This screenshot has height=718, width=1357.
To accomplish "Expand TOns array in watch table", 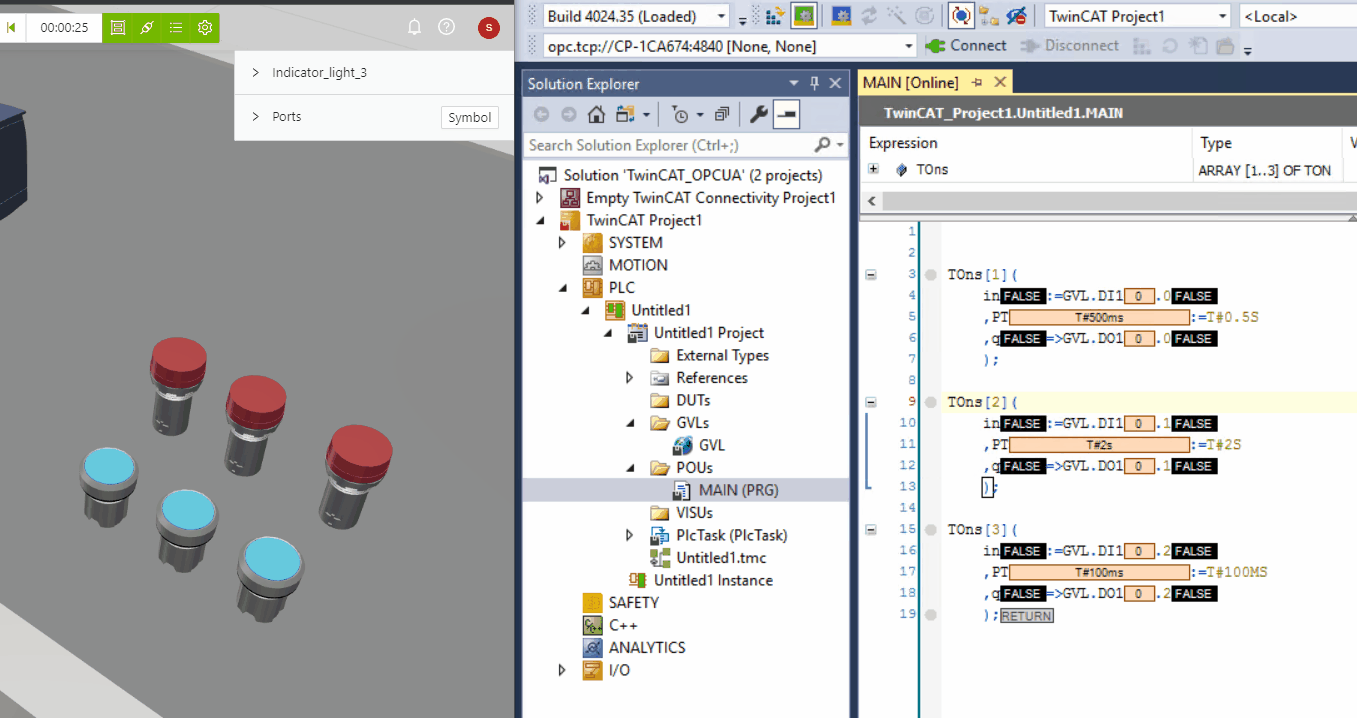I will click(873, 169).
